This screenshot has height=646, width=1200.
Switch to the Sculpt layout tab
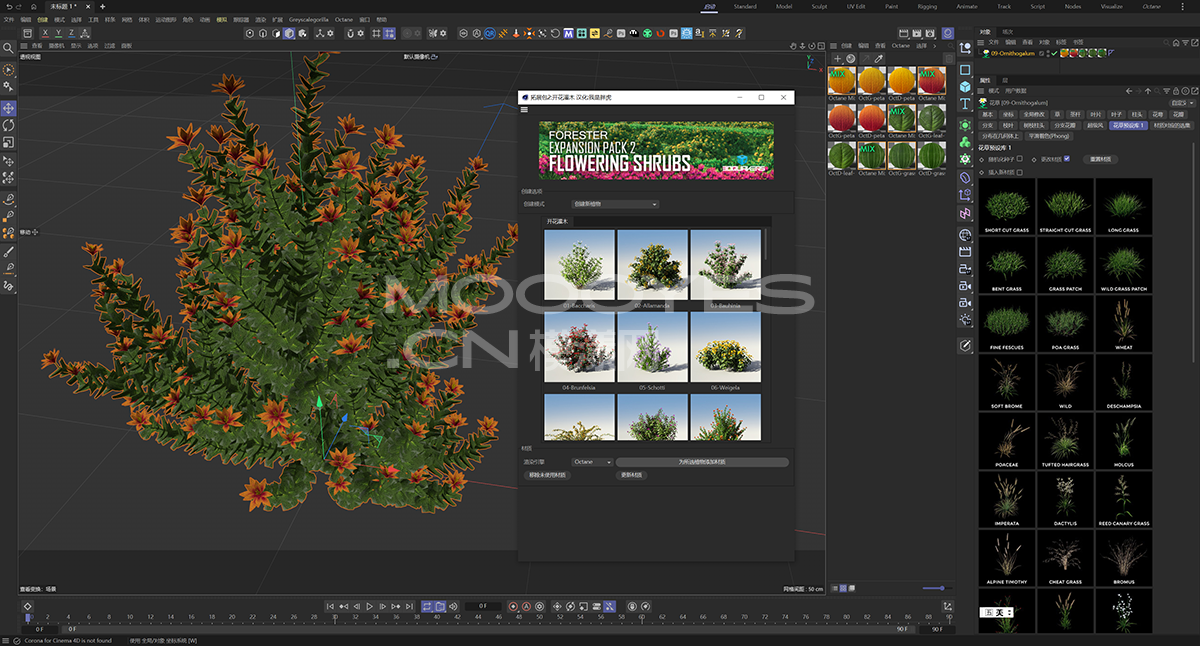point(819,6)
